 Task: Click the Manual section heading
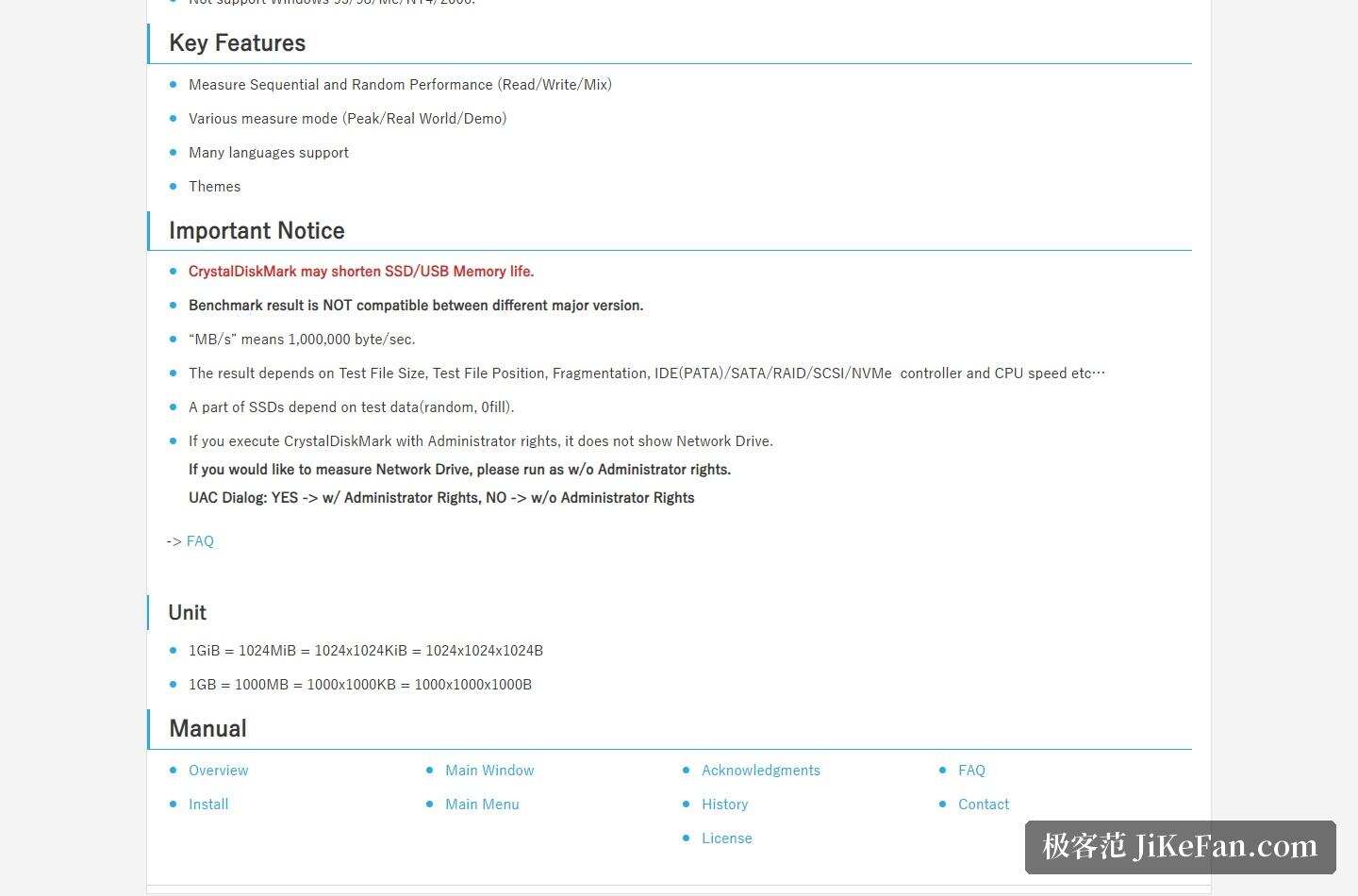coord(207,729)
